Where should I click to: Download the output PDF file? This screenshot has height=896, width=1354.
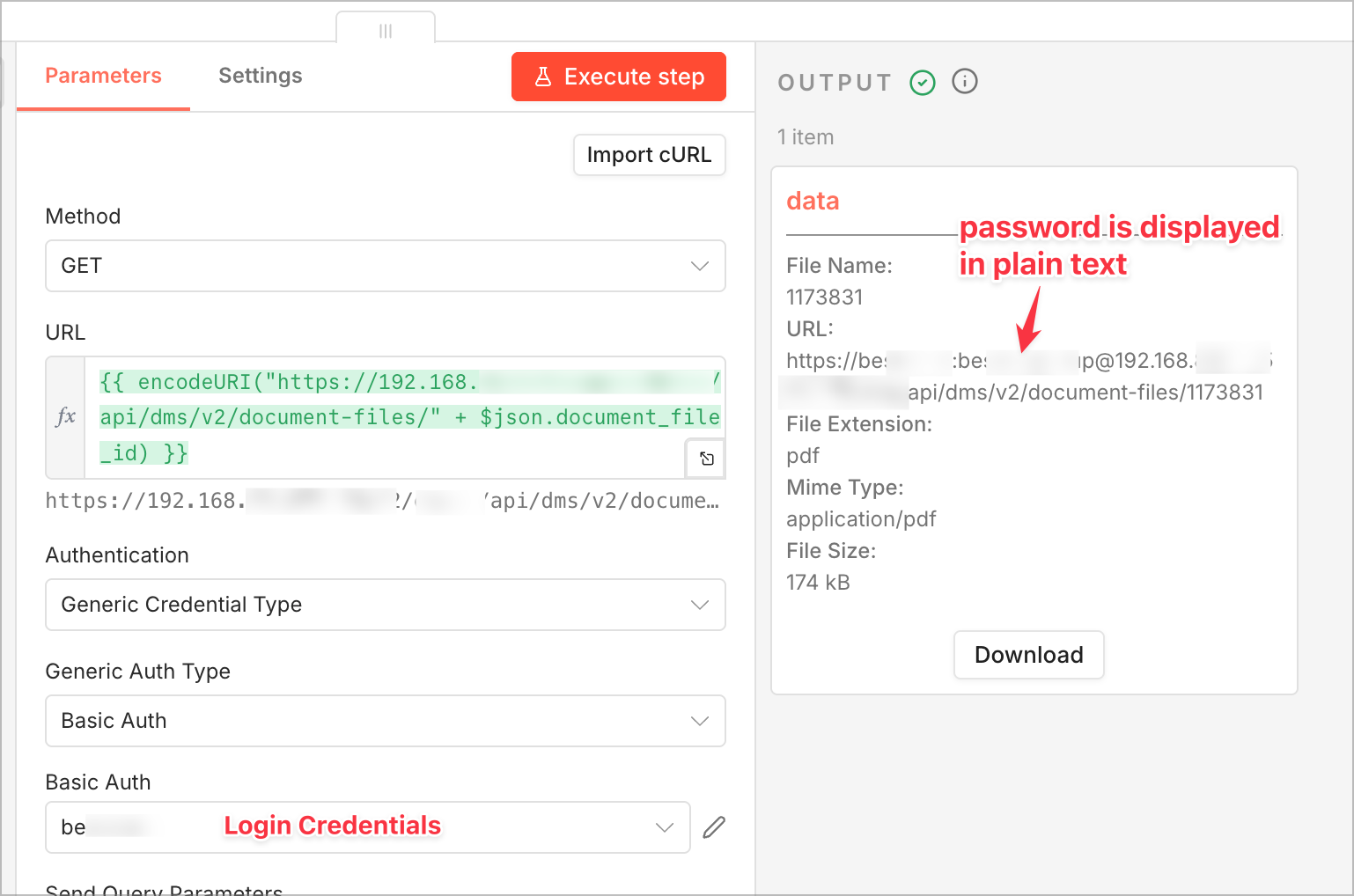[x=1028, y=655]
